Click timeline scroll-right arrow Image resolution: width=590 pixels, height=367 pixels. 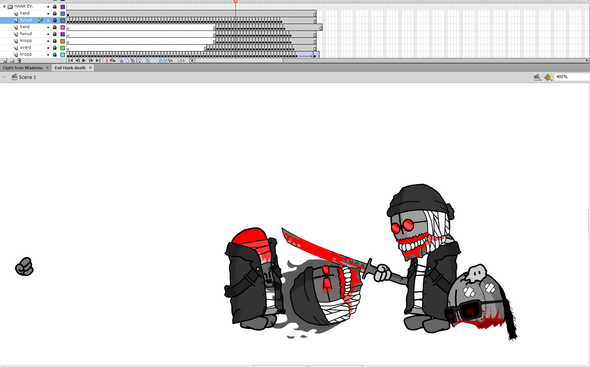tap(587, 60)
